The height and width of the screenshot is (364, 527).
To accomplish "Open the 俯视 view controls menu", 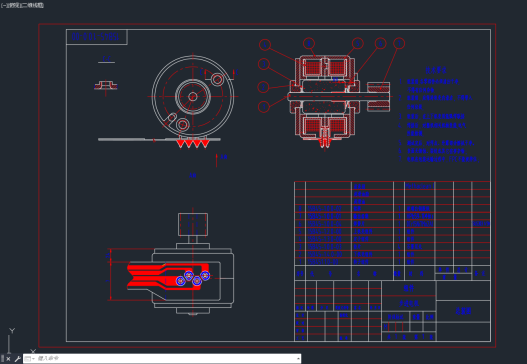I will [x=13, y=5].
